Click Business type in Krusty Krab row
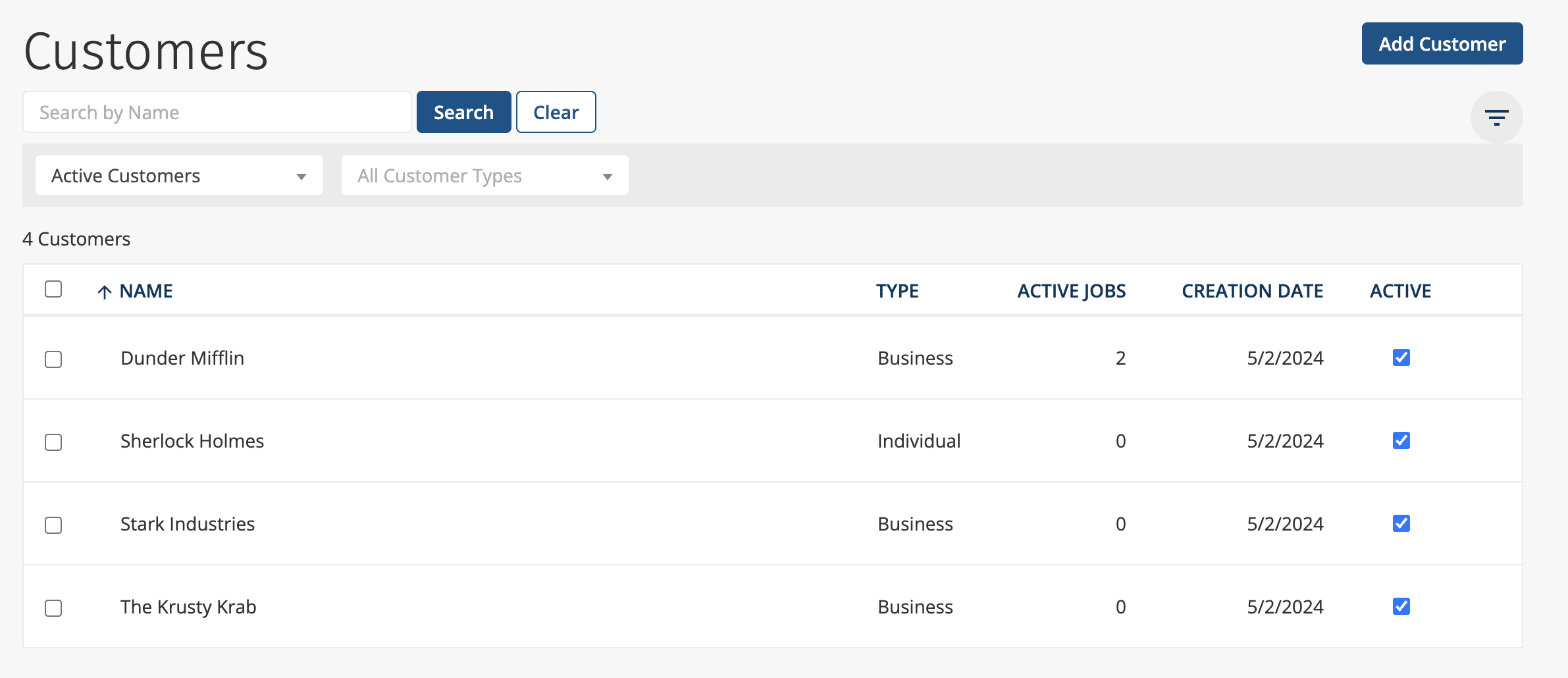The image size is (1568, 678). click(x=915, y=607)
